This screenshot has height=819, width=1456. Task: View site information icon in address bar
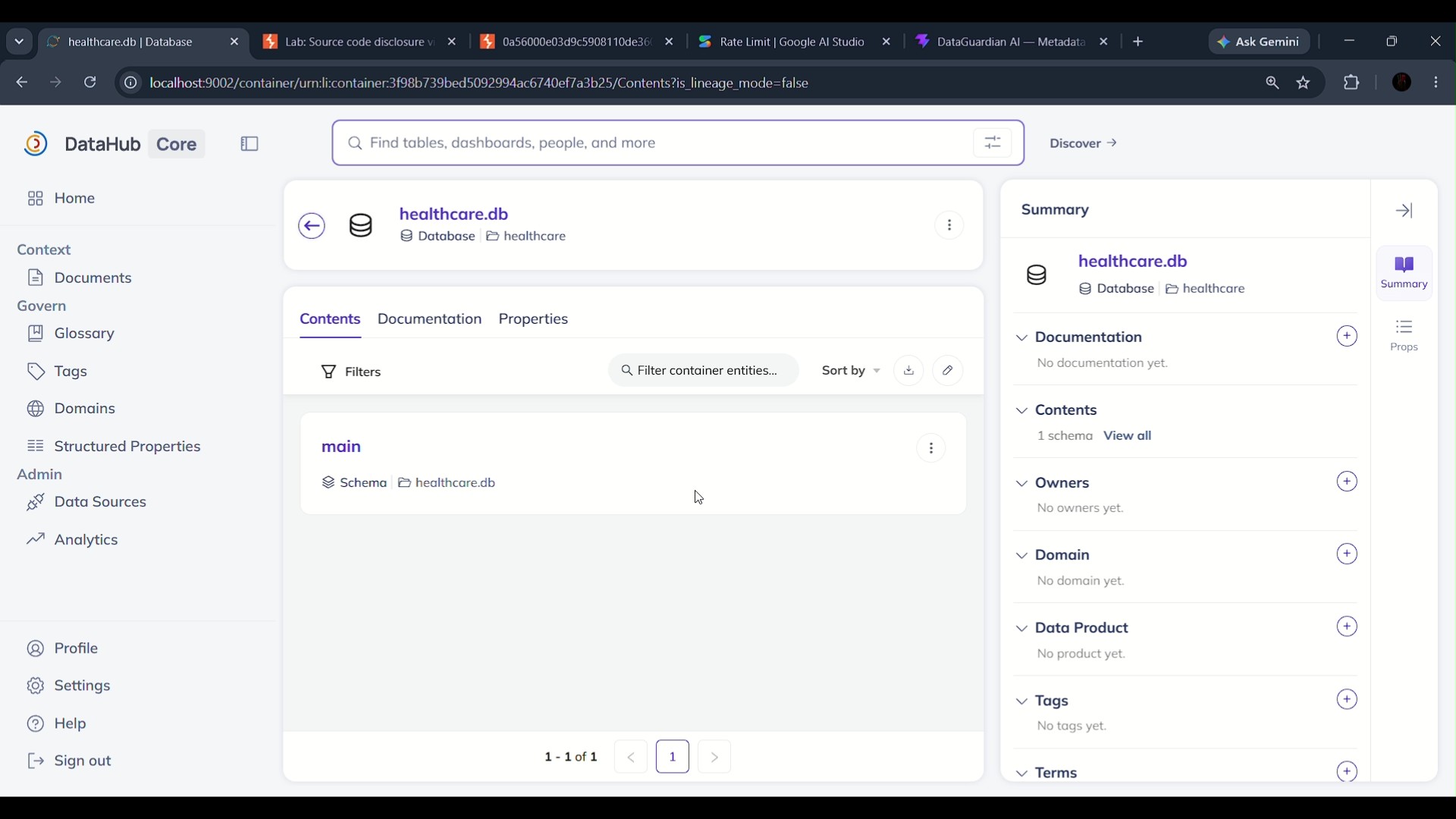130,83
